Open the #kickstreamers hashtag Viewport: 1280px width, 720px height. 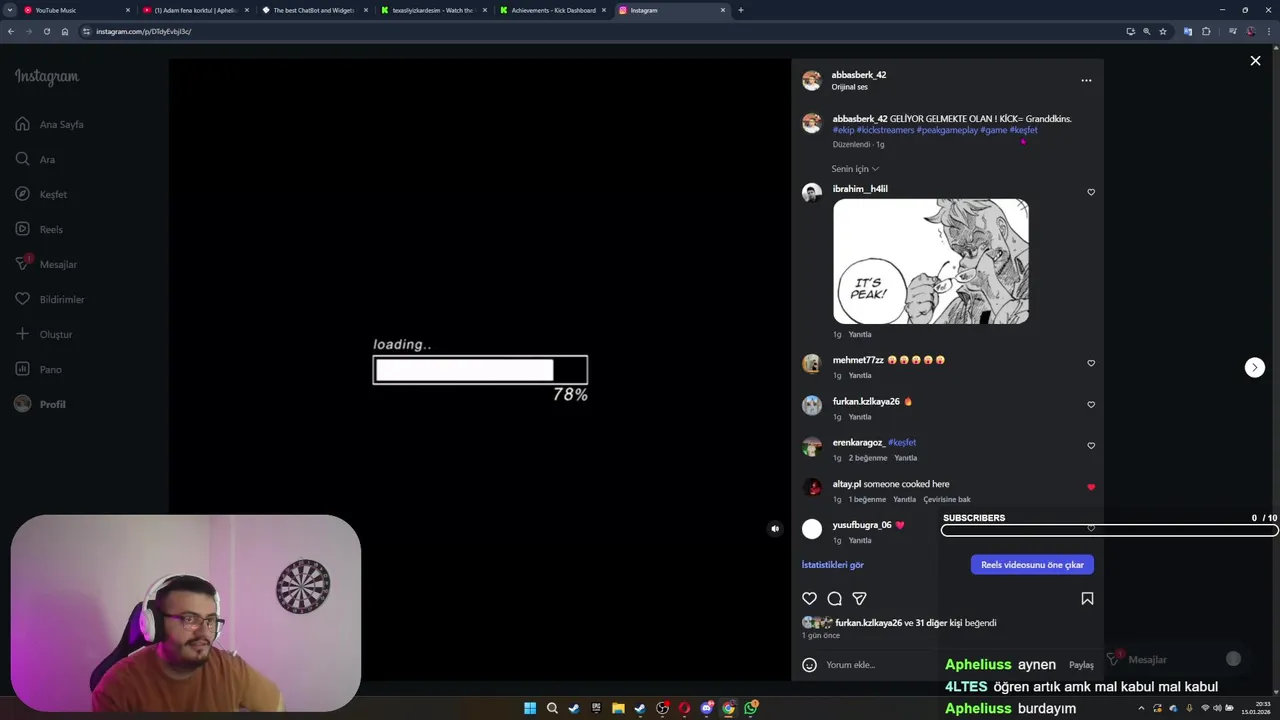[x=885, y=130]
